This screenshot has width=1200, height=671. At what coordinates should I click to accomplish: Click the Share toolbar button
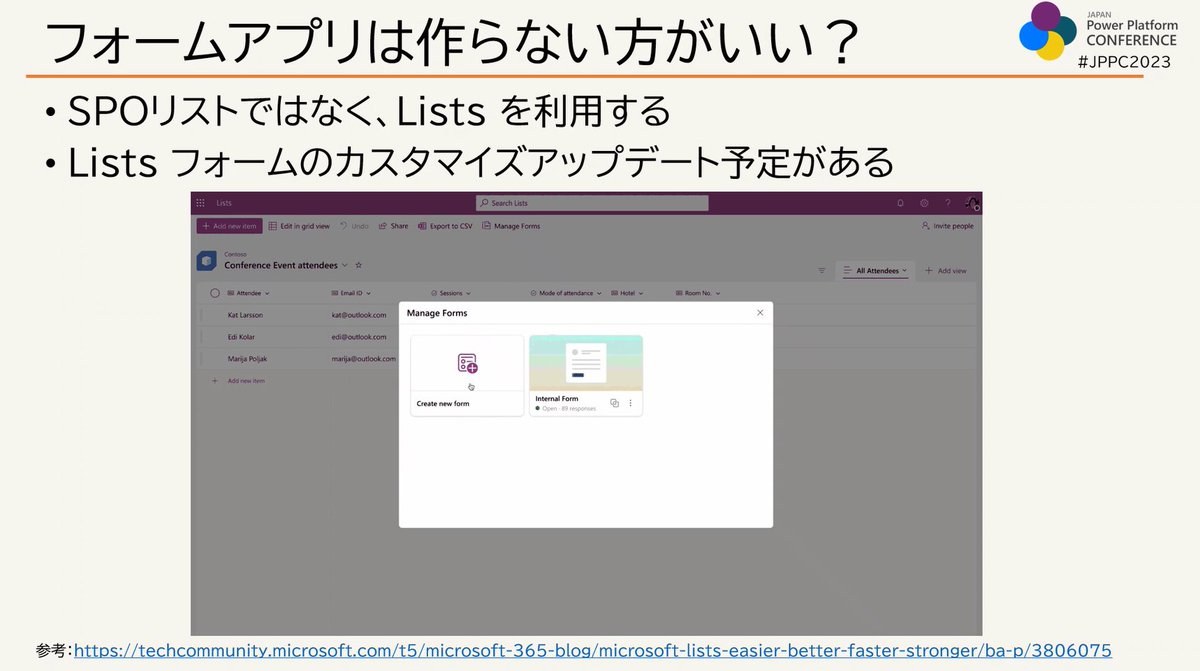click(393, 226)
